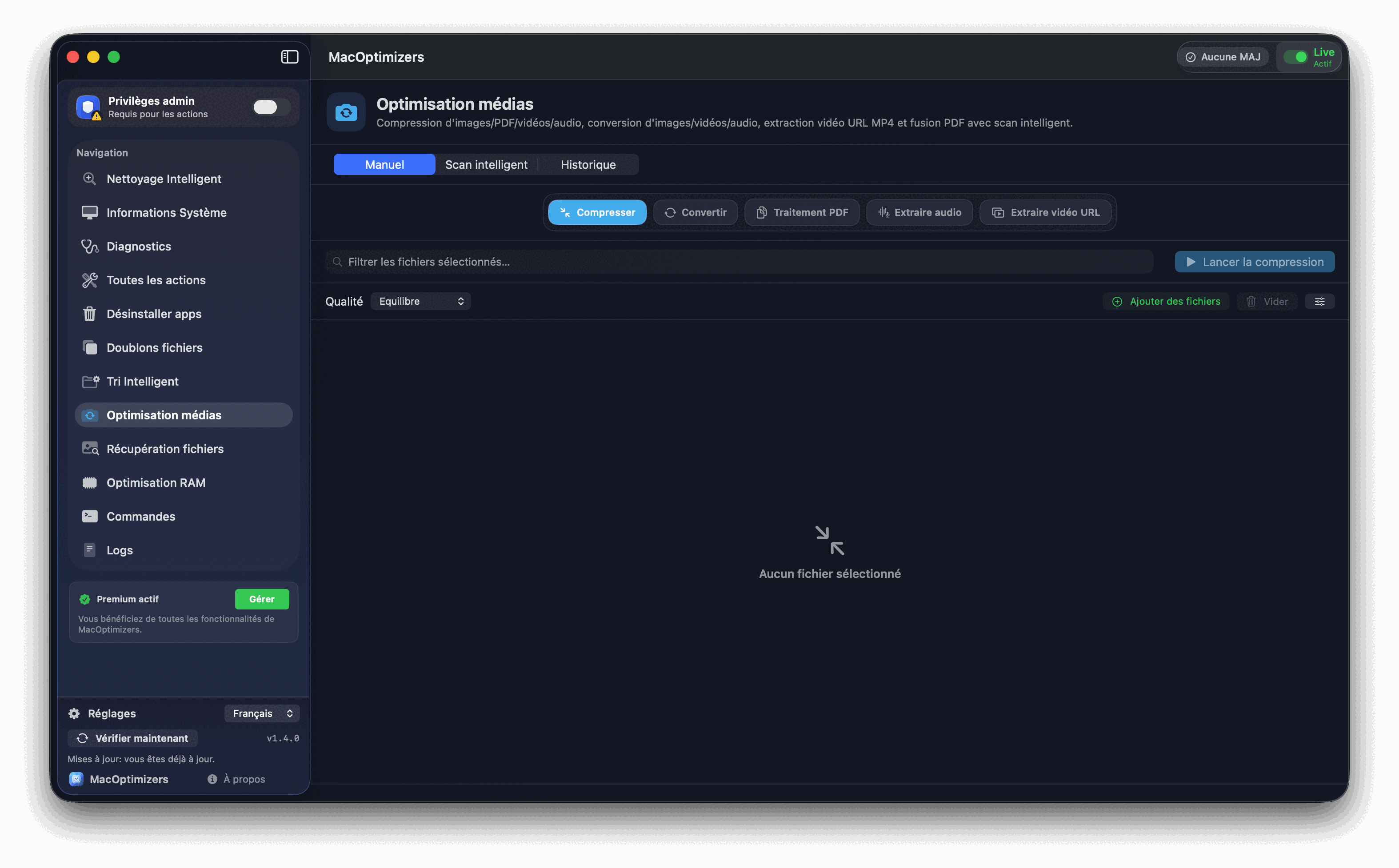Screen dimensions: 1399x868
Task: Enable the Privilèges admin switch
Action: [x=271, y=108]
